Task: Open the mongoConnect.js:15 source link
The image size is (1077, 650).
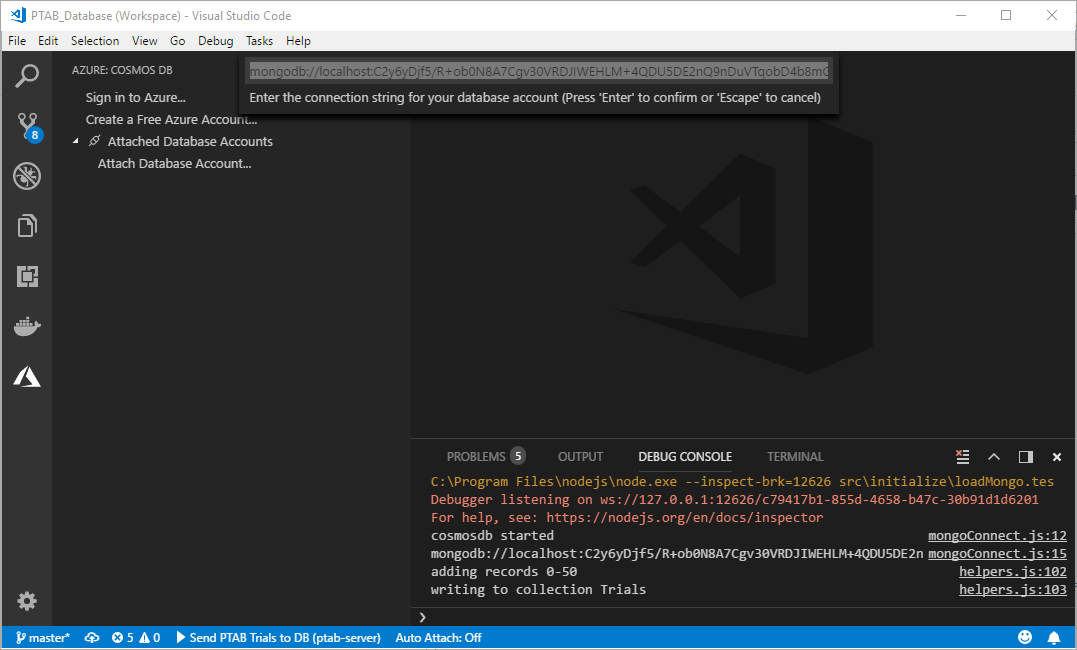Action: (997, 554)
